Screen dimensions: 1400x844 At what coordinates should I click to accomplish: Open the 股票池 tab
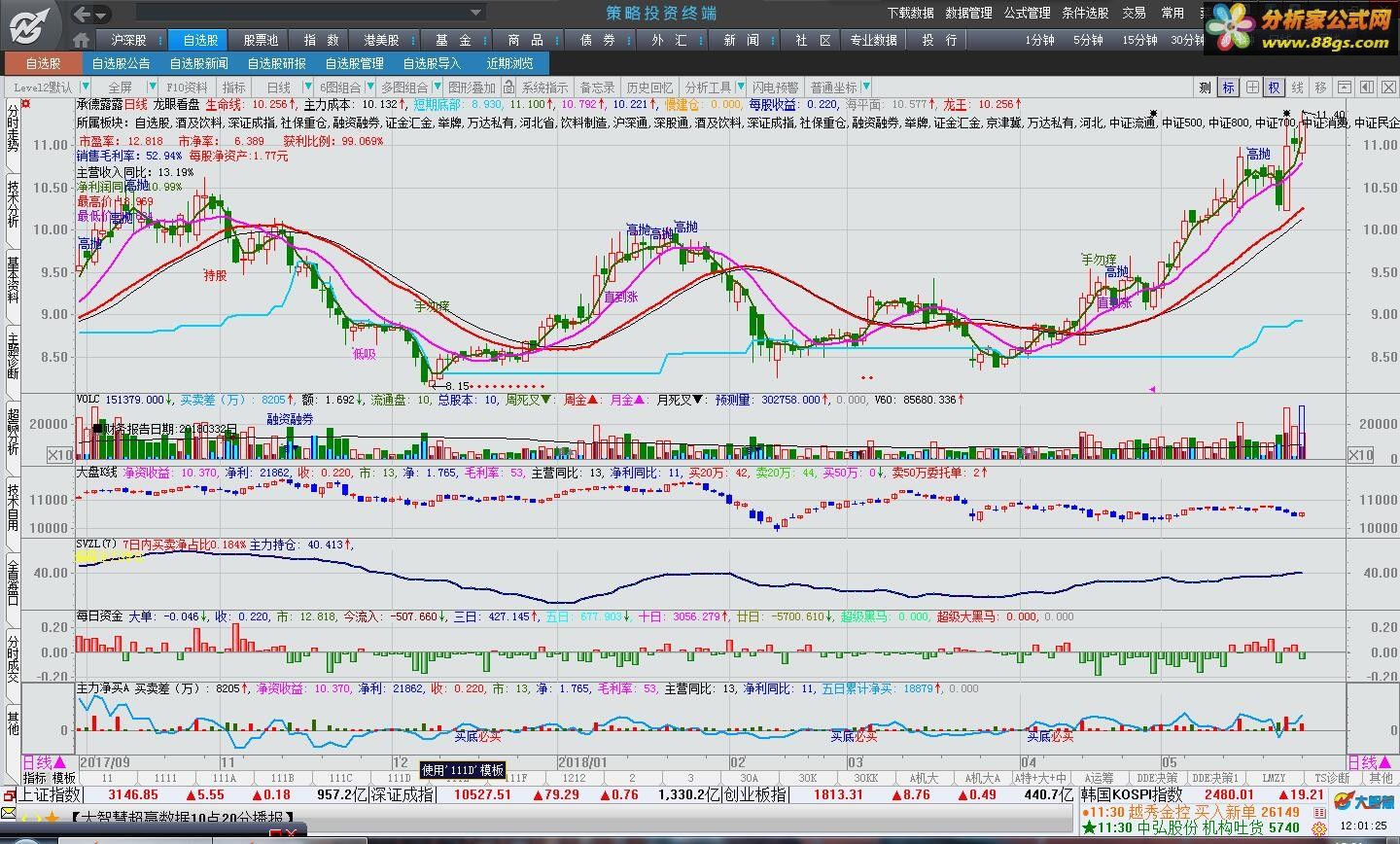(x=260, y=40)
